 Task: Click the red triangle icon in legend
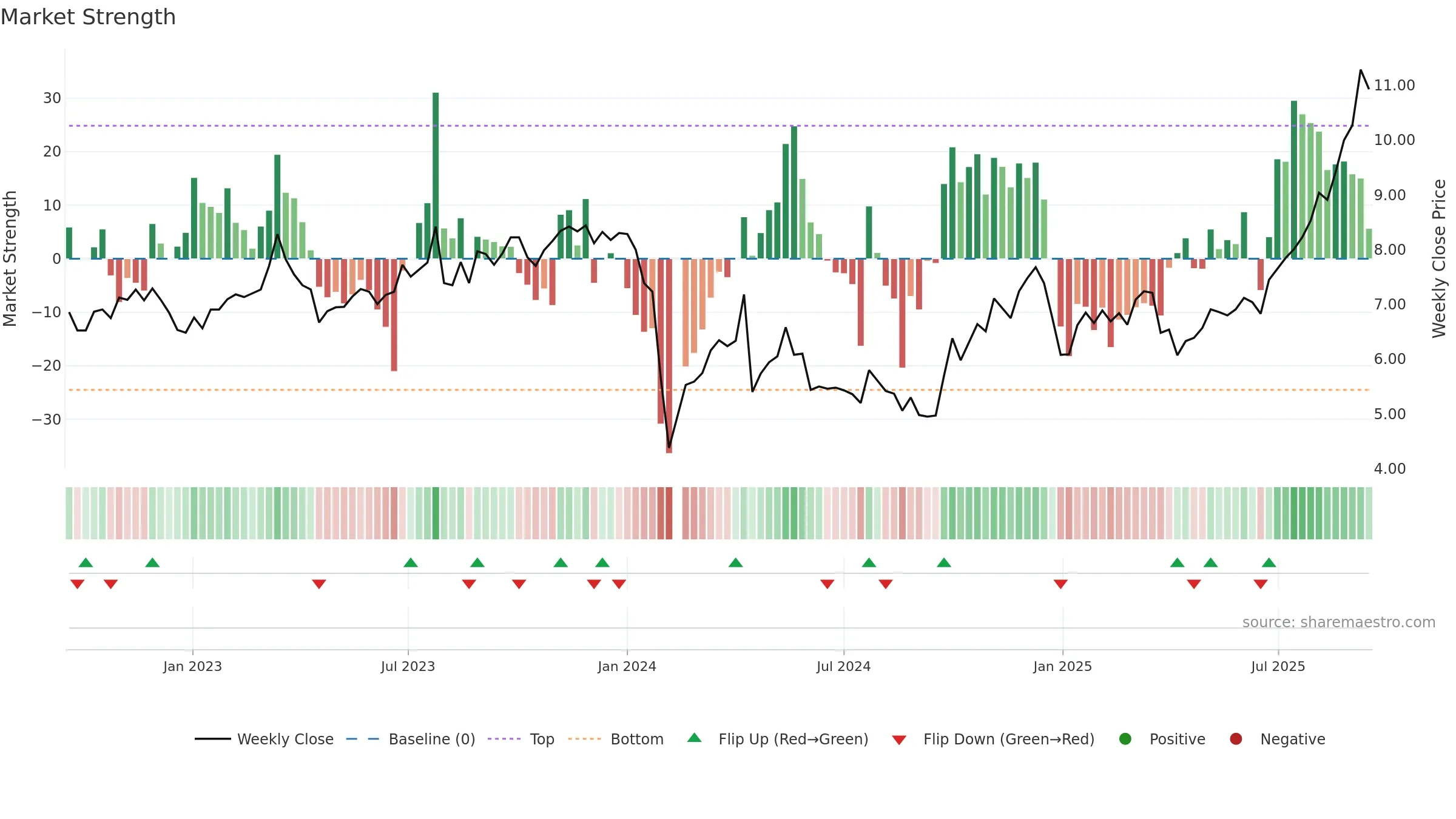pyautogui.click(x=900, y=740)
